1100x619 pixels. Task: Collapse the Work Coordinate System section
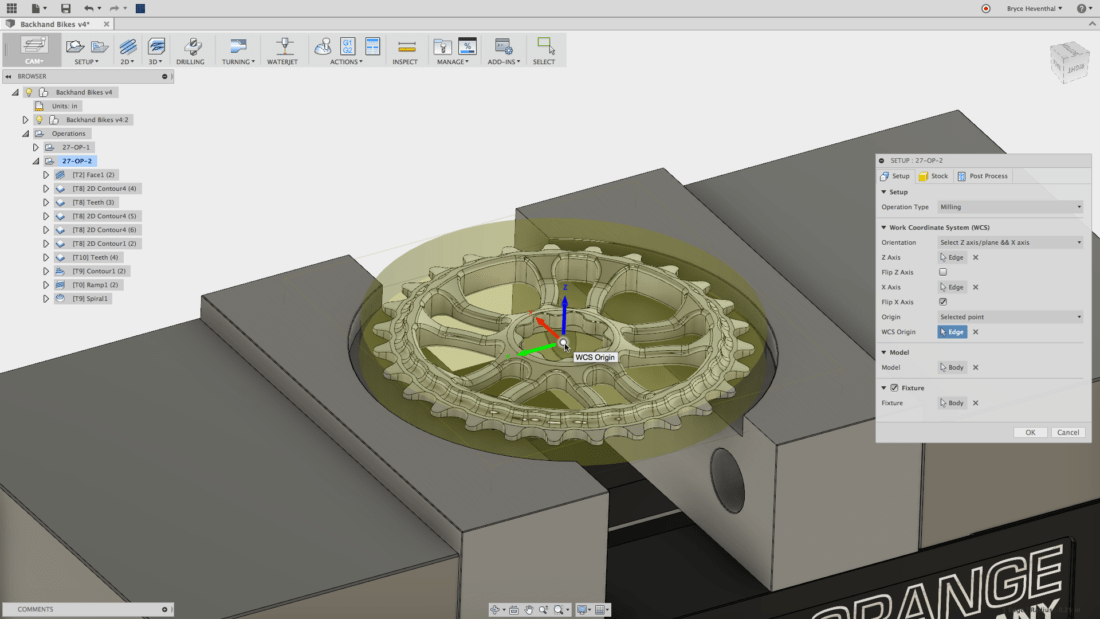(883, 227)
